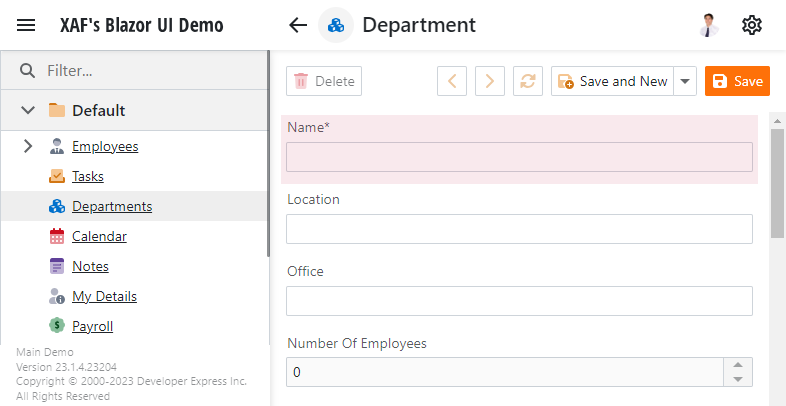Click the orange Save button
This screenshot has width=786, height=406.
737,81
